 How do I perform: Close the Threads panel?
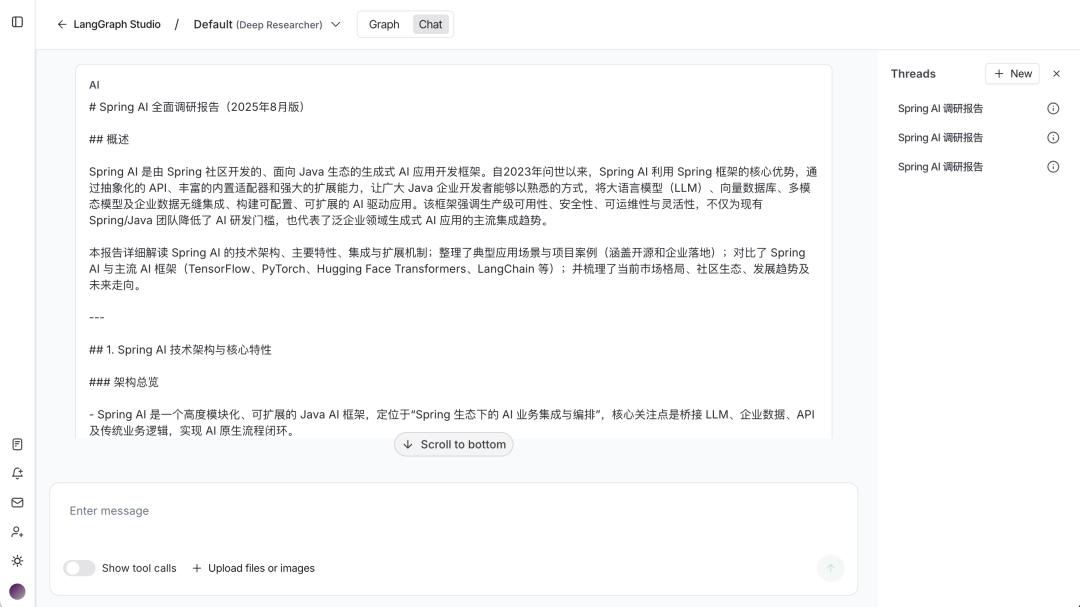click(x=1057, y=74)
